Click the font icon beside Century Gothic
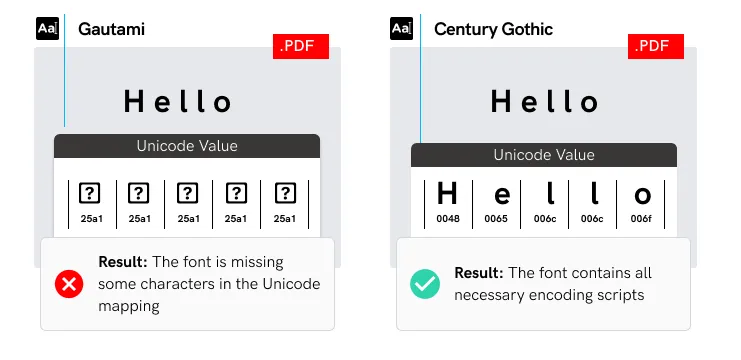The width and height of the screenshot is (741, 360). 401,28
